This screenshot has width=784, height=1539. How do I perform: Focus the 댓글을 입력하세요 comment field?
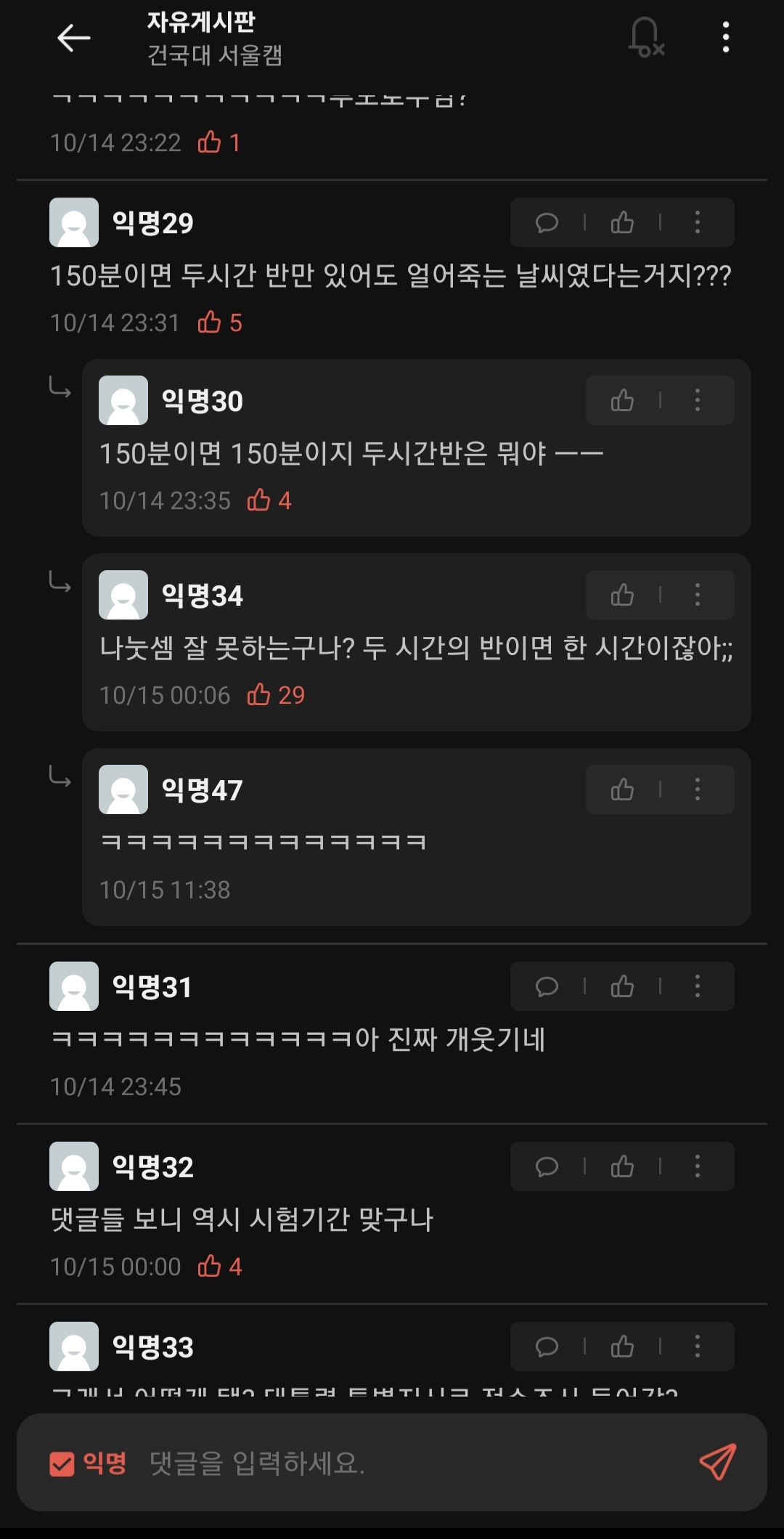point(407,1463)
